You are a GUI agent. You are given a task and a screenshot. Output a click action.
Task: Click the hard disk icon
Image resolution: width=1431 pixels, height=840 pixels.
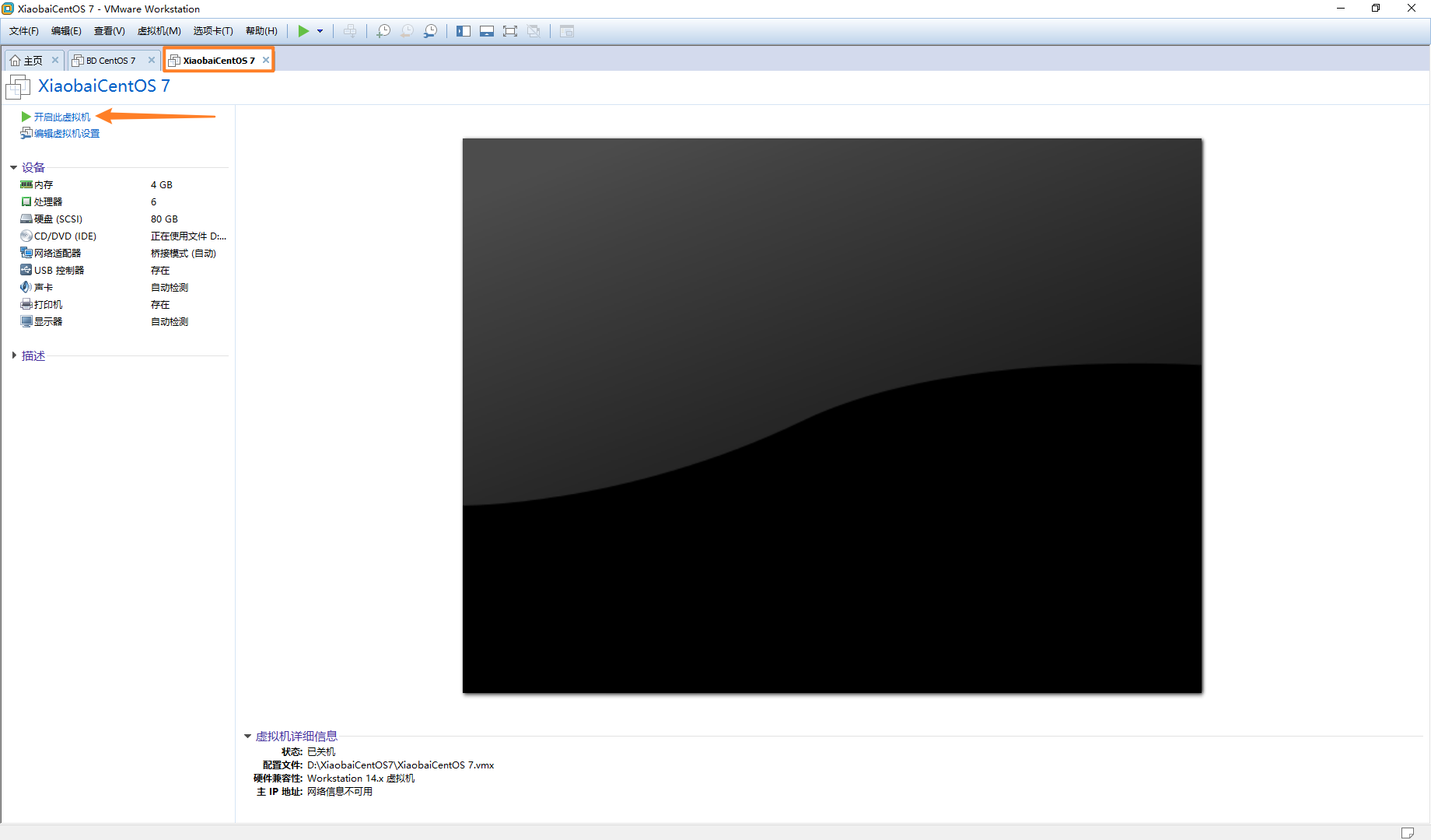(26, 219)
